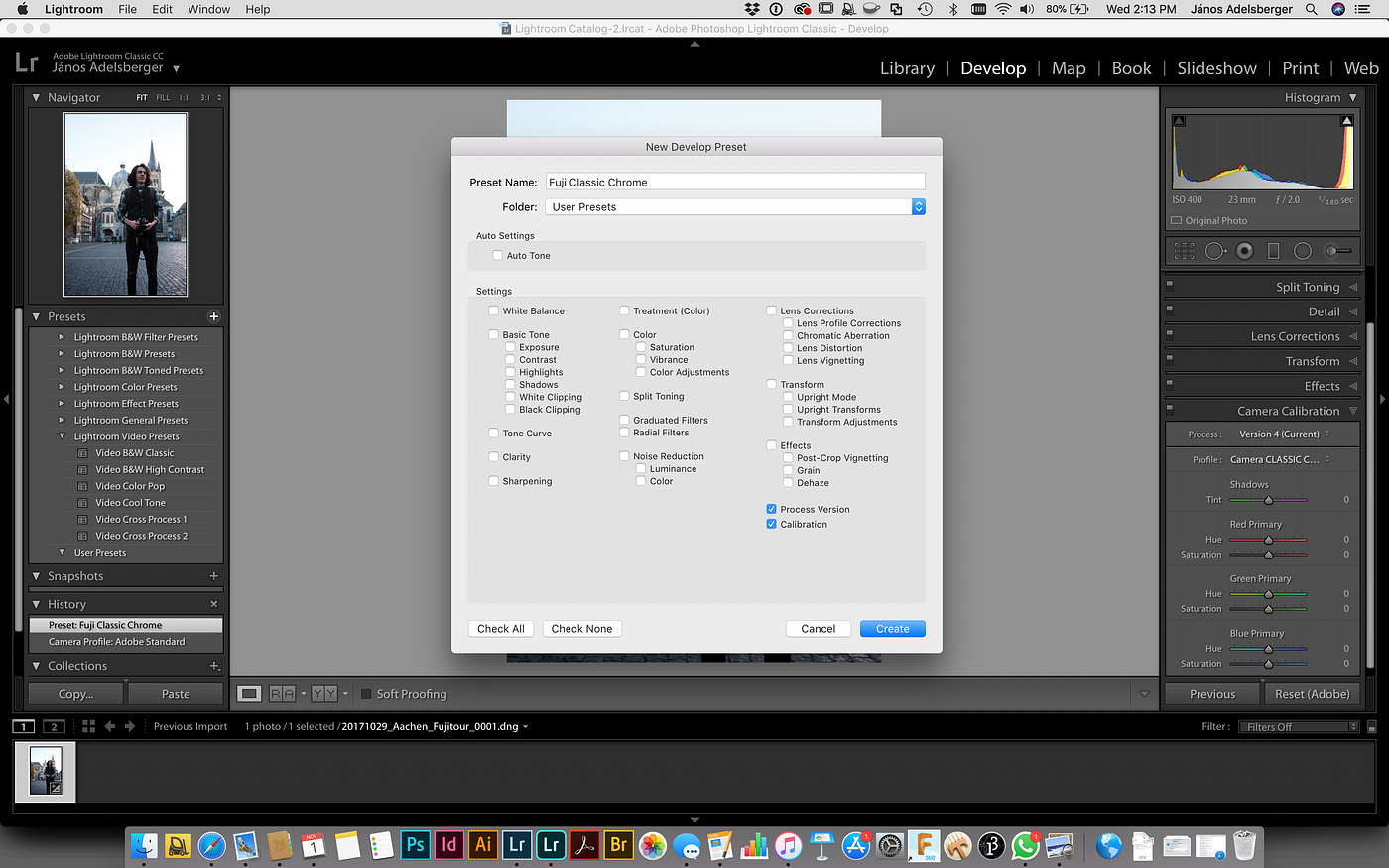
Task: Open Process Version 4 dropdown
Action: pos(1285,434)
